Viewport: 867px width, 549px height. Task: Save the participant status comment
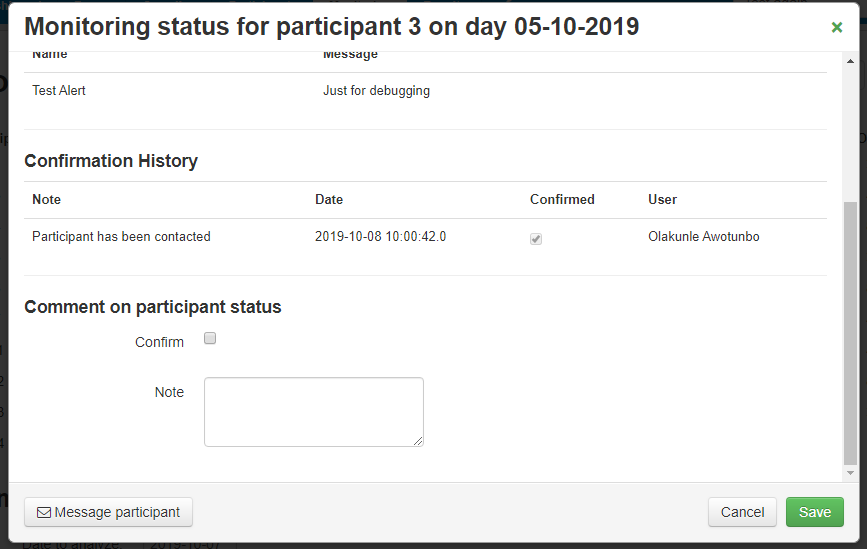coord(814,512)
